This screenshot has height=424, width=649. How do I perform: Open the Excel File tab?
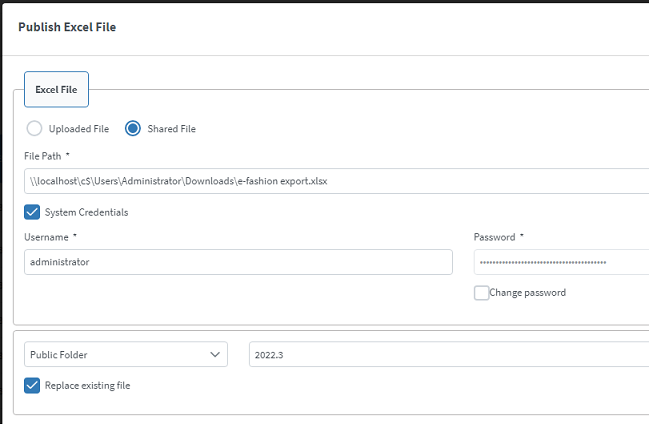pyautogui.click(x=56, y=89)
